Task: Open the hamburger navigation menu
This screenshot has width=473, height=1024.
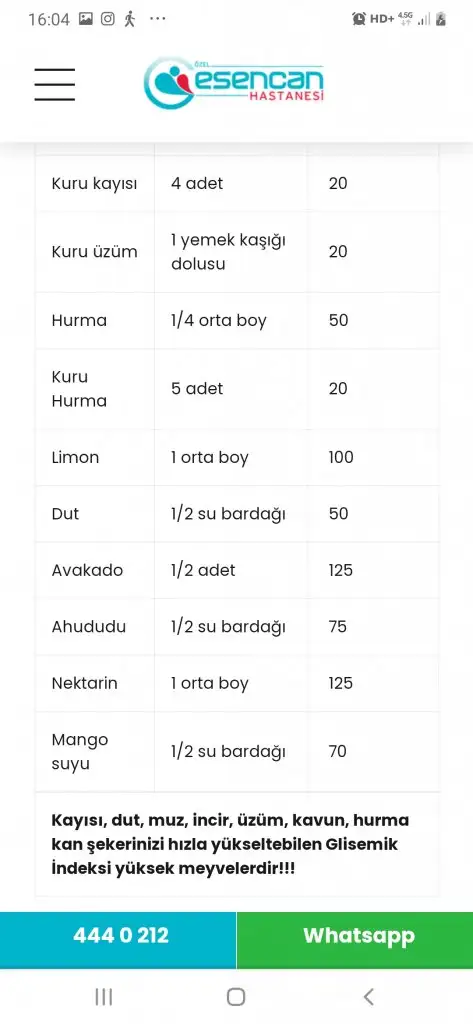Action: tap(55, 84)
